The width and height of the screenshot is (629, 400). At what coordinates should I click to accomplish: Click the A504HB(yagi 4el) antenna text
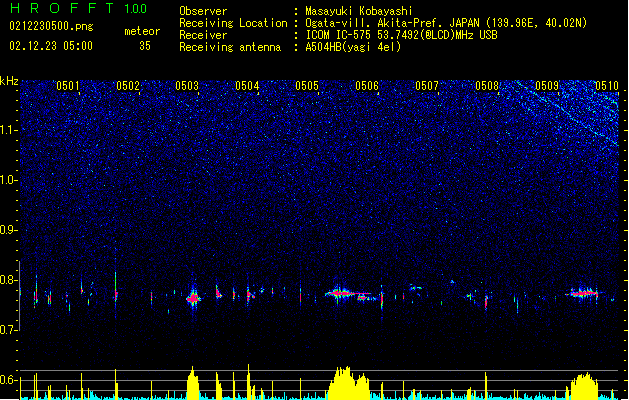point(353,47)
